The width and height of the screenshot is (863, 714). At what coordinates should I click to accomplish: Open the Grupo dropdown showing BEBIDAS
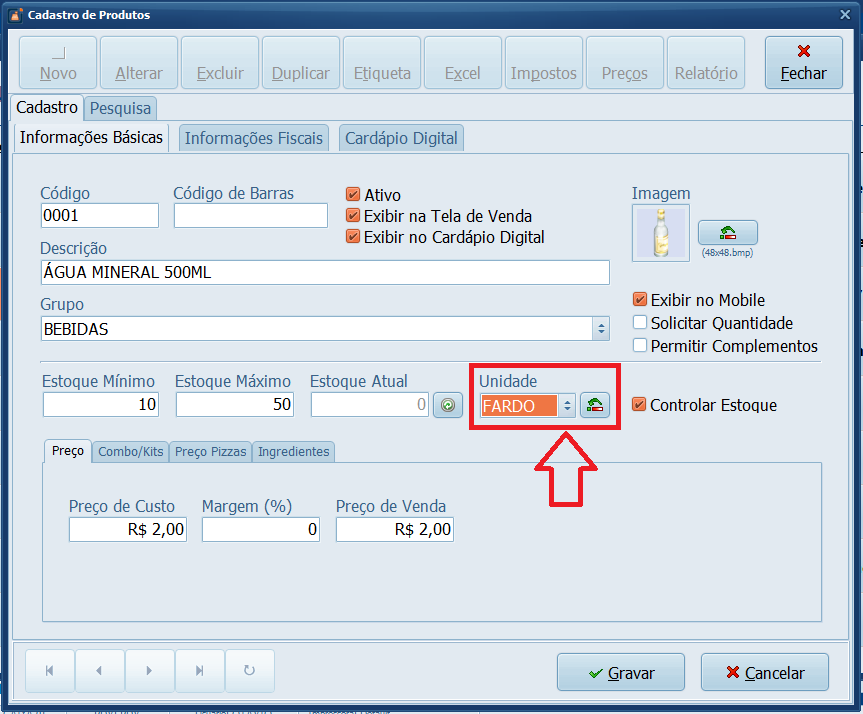click(x=600, y=328)
